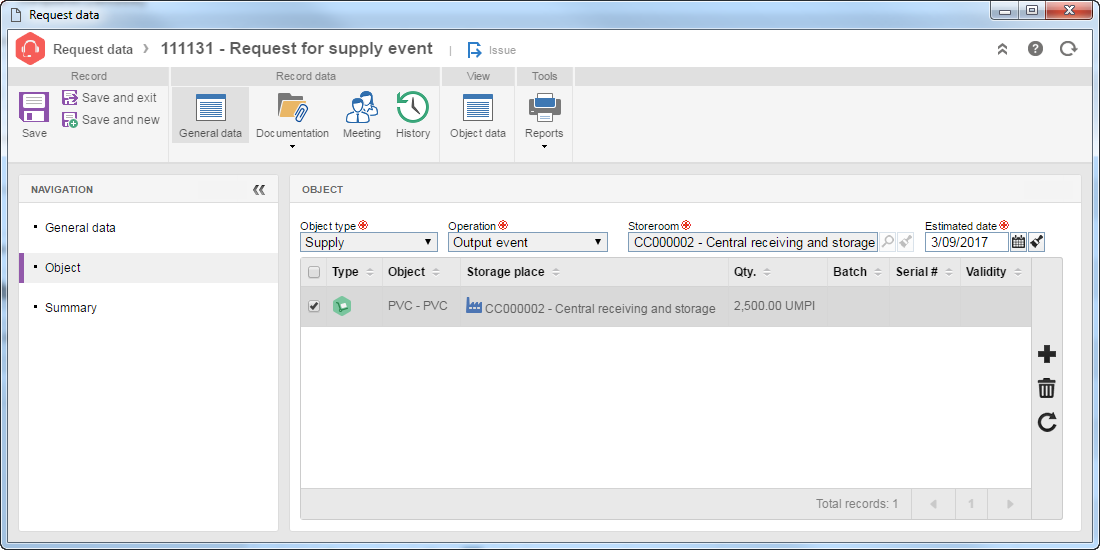
Task: Delete selected object with trash icon
Action: (1047, 389)
